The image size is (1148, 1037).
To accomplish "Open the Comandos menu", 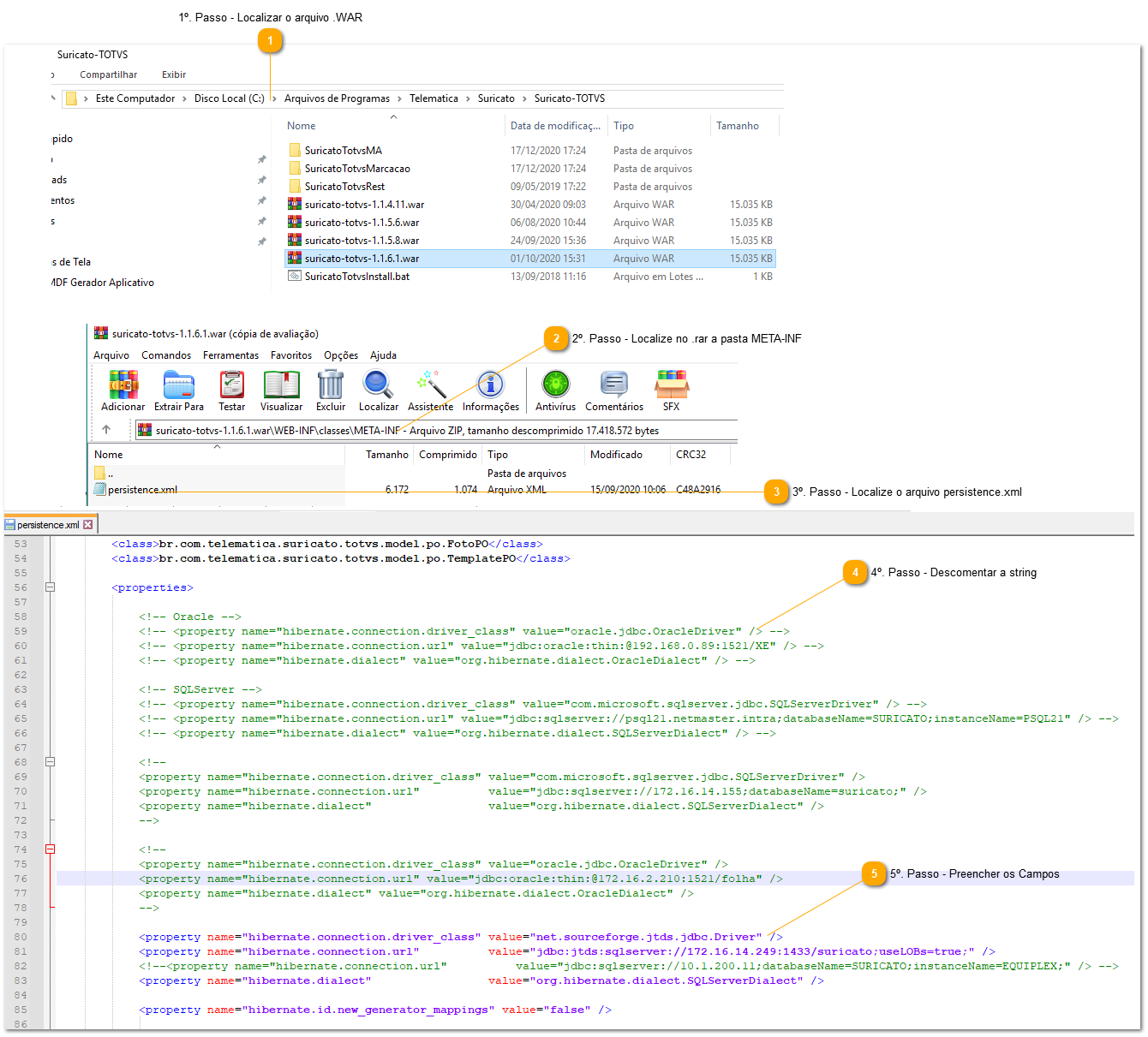I will [166, 355].
